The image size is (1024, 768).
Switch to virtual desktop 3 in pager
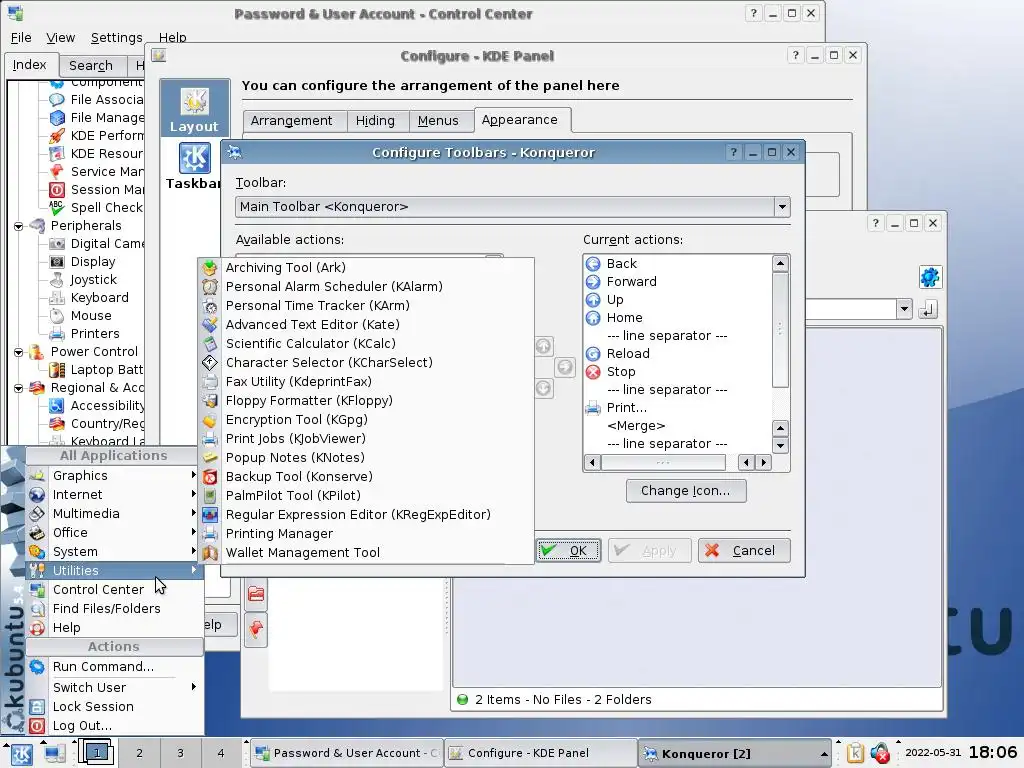[180, 753]
